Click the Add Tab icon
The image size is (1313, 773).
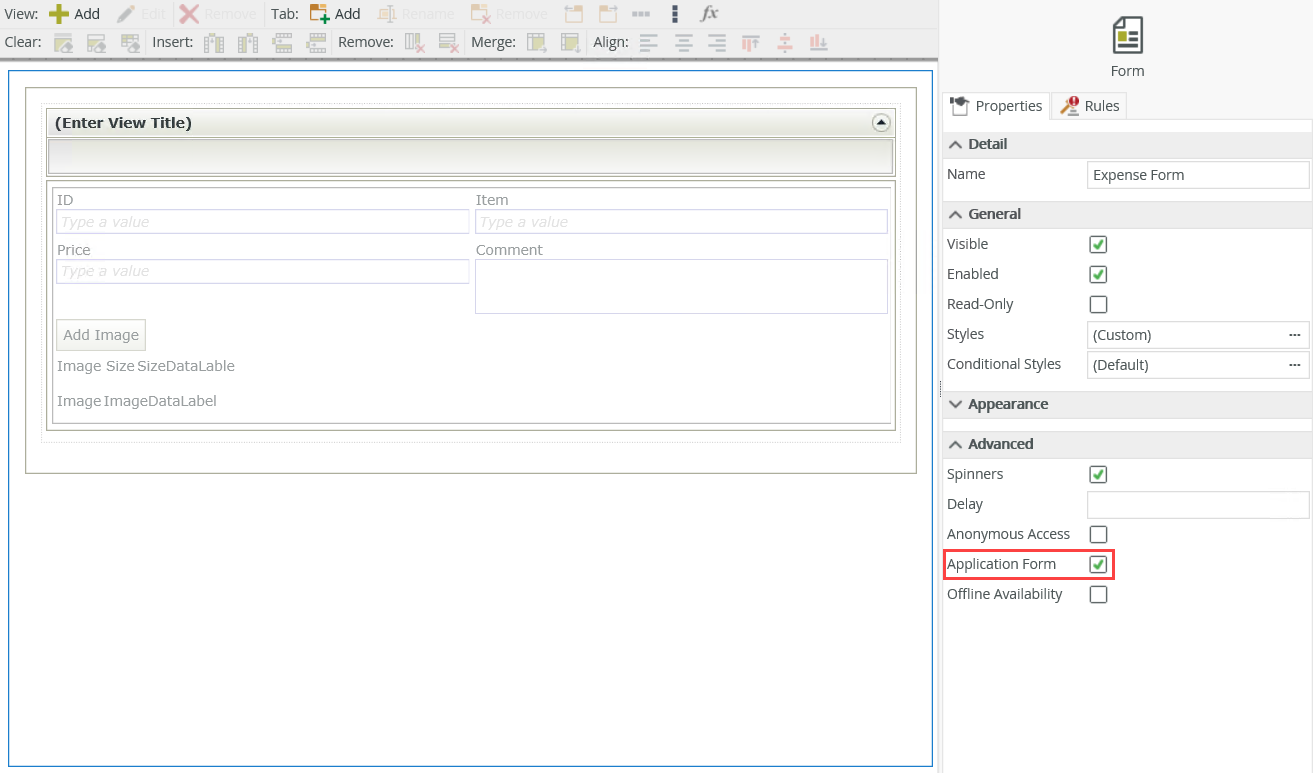(319, 14)
